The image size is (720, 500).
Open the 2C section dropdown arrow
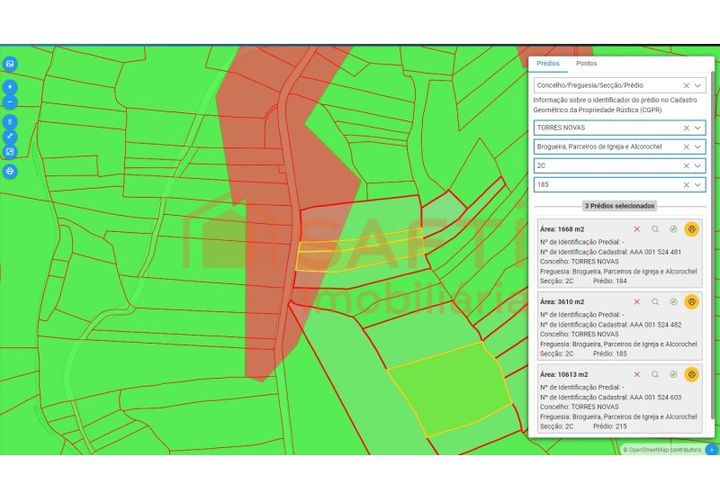698,166
